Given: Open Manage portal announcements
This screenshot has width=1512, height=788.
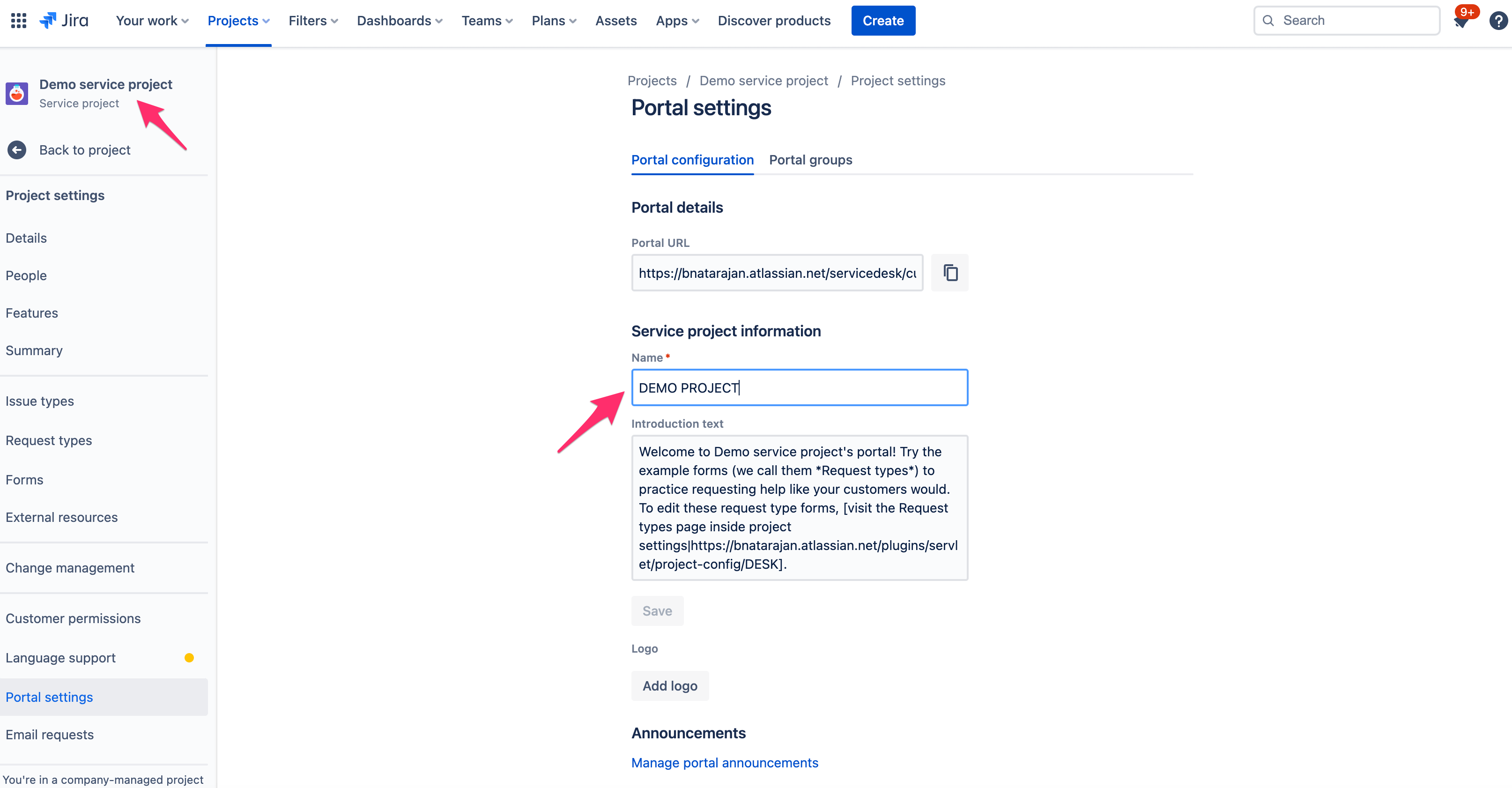Looking at the screenshot, I should 724,762.
